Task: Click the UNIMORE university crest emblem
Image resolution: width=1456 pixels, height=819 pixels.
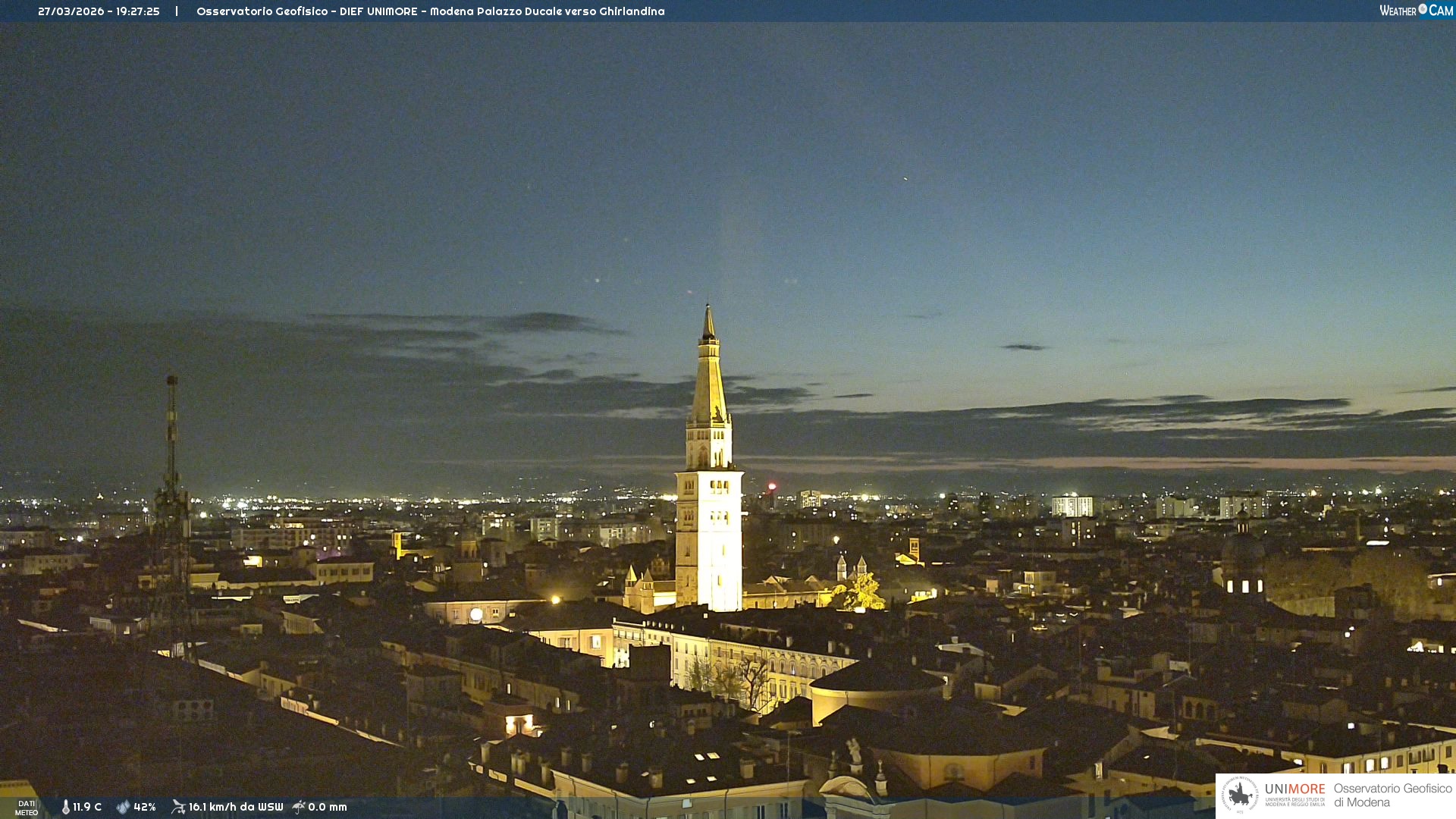Action: (x=1240, y=795)
